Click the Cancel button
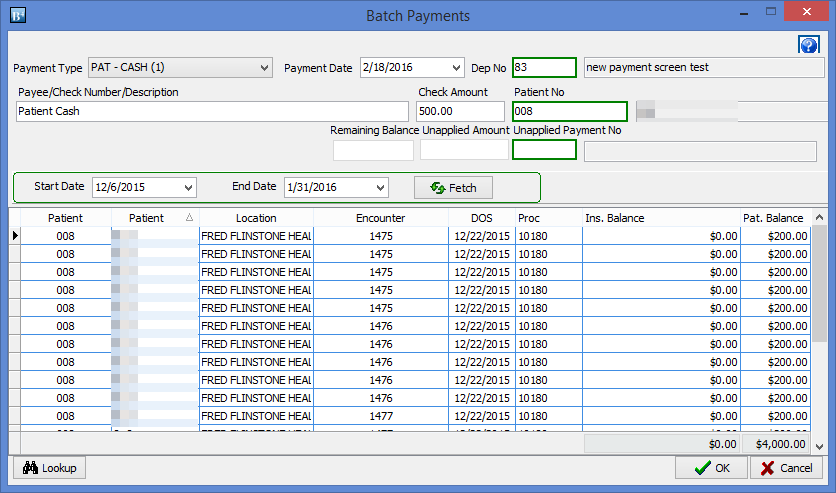 click(786, 468)
